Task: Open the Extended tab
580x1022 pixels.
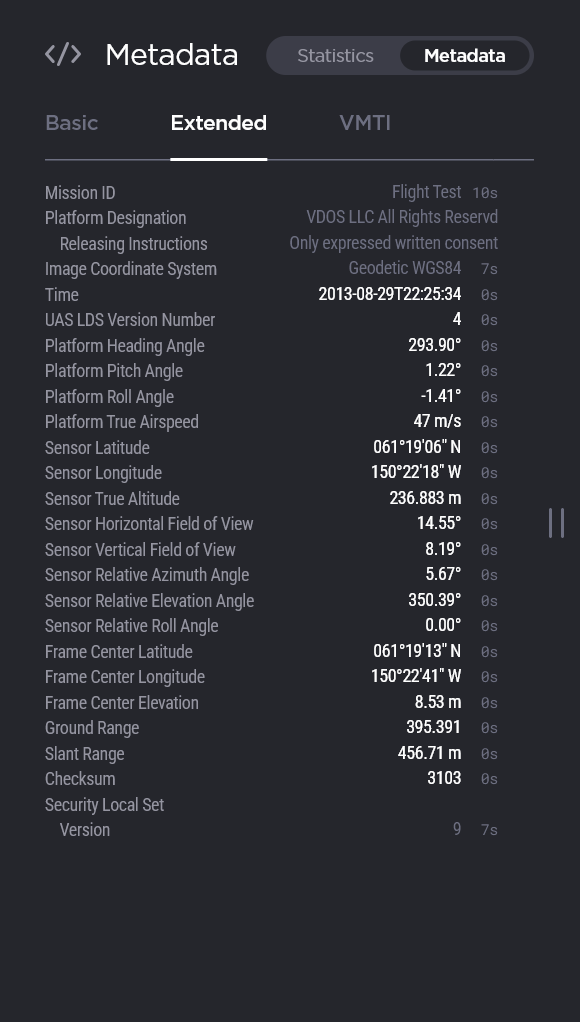Action: point(218,123)
